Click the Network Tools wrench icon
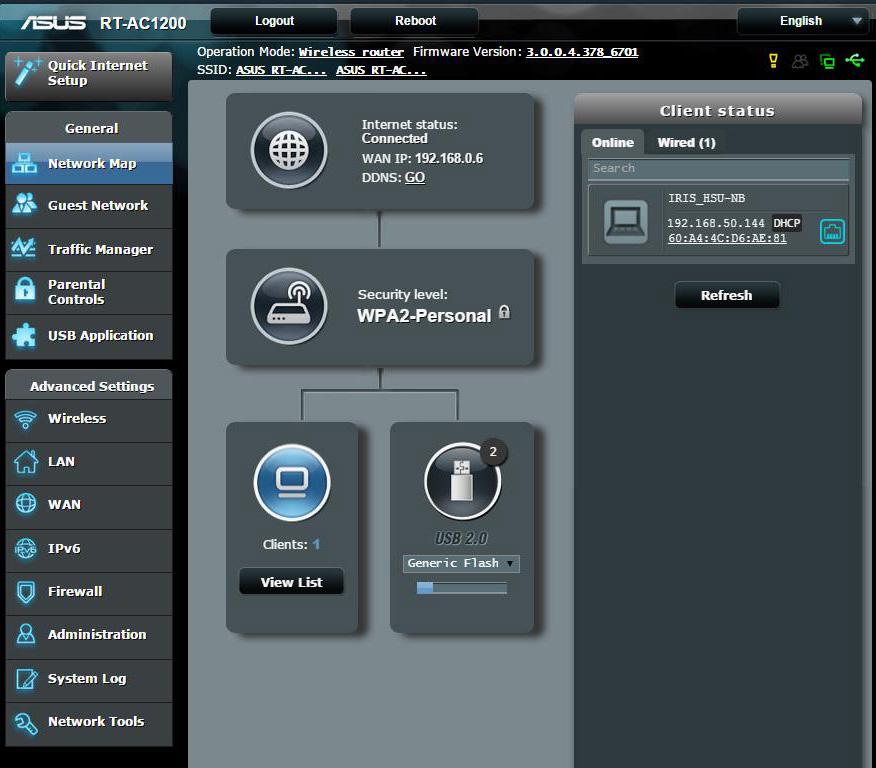The width and height of the screenshot is (876, 768). coord(26,723)
